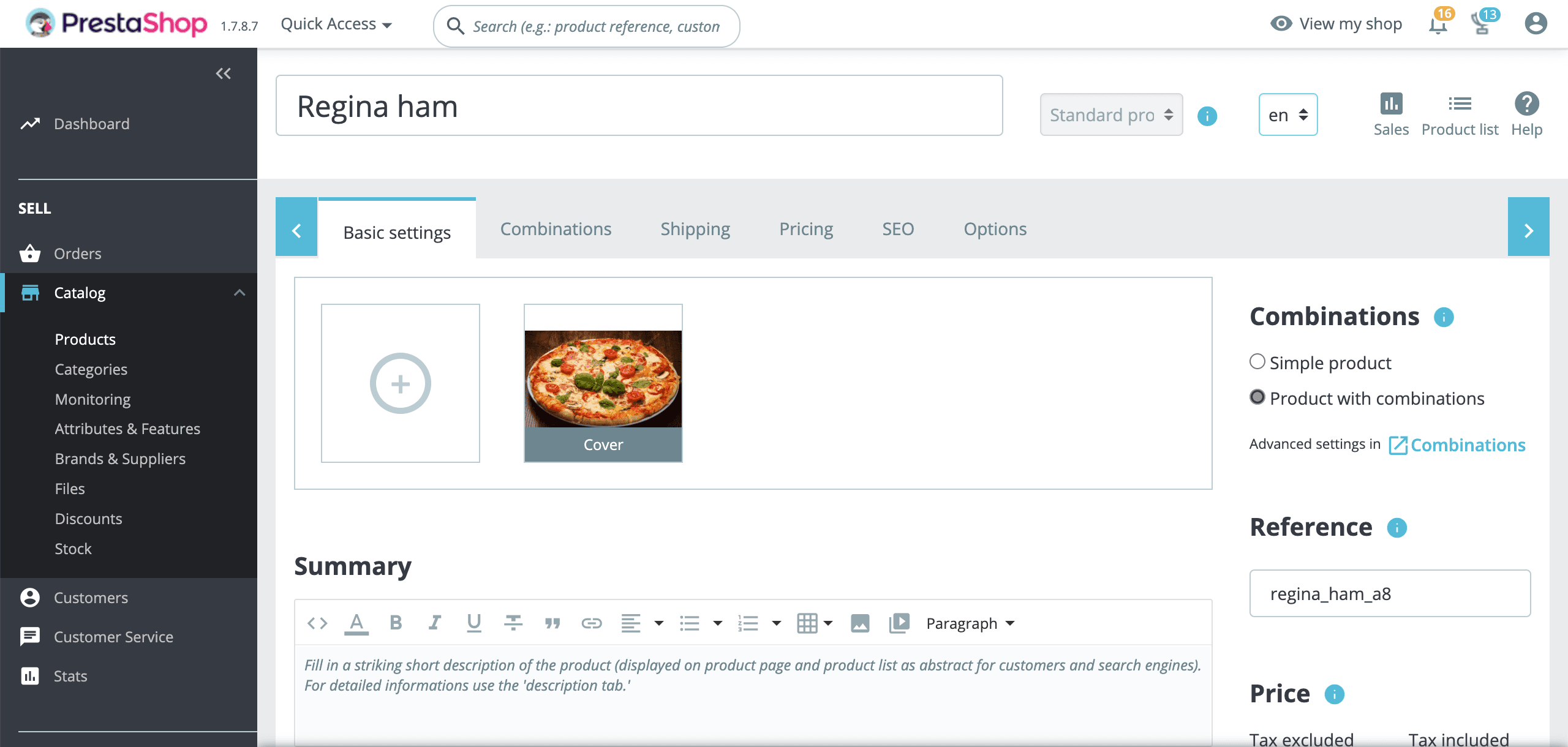Viewport: 1568px width, 747px height.
Task: Click View my shop
Action: point(1350,24)
